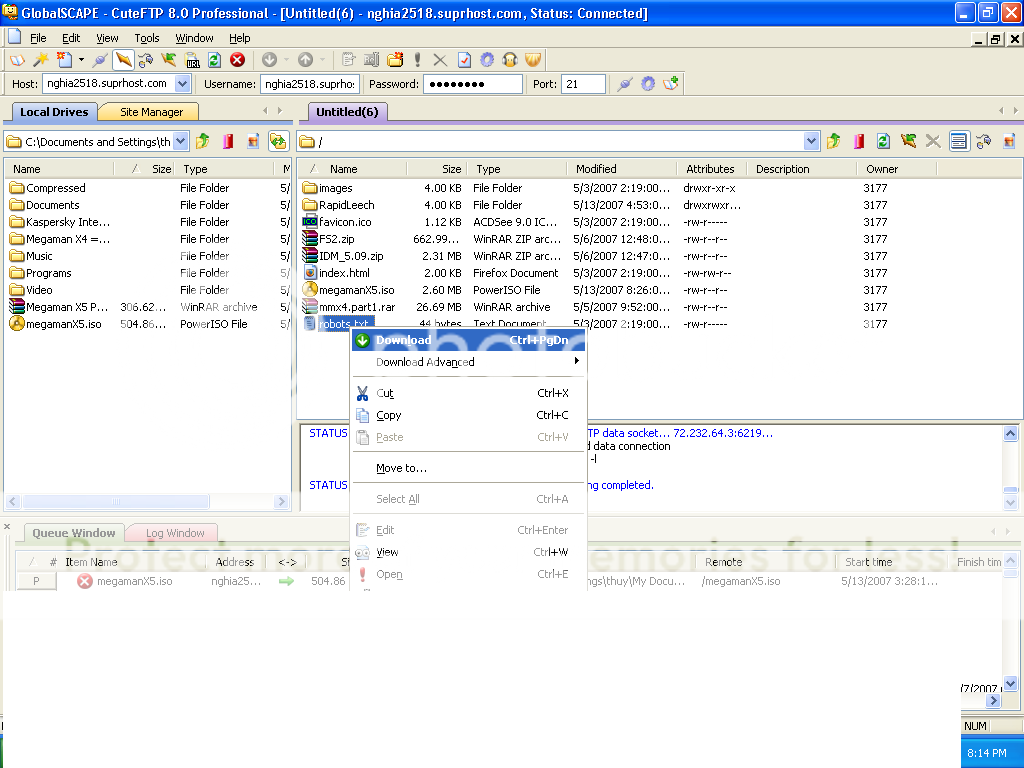This screenshot has height=768, width=1024.
Task: Expand the local path dropdown
Action: coord(180,142)
